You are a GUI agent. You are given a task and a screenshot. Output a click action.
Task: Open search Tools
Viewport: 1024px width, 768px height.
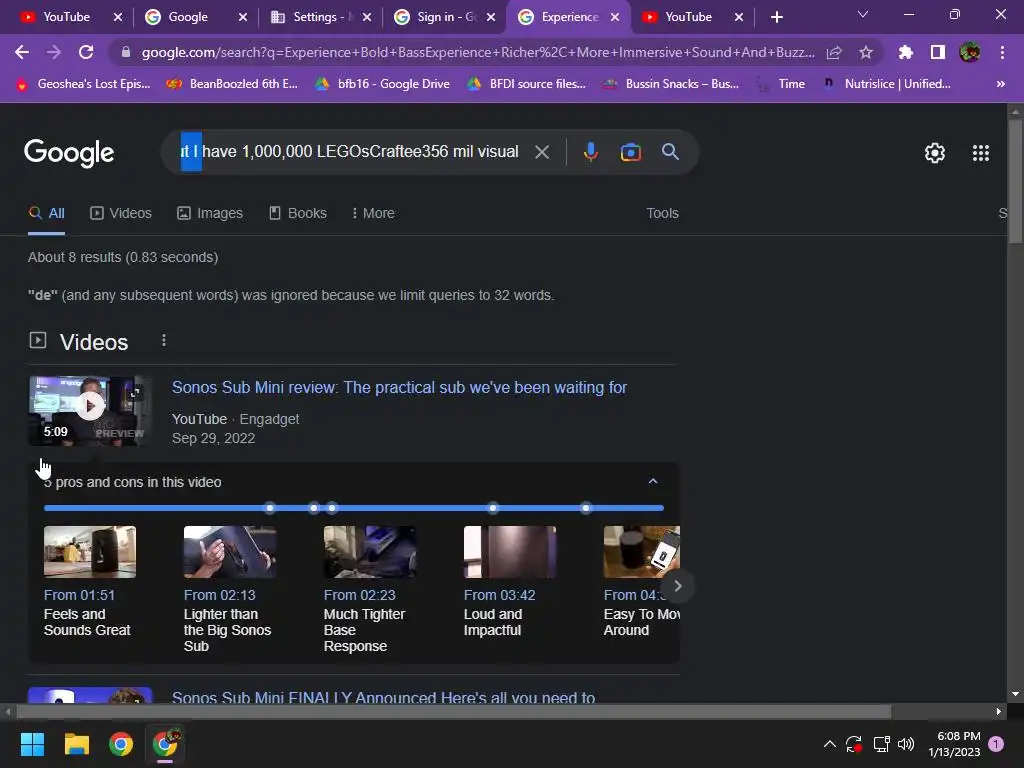point(662,214)
